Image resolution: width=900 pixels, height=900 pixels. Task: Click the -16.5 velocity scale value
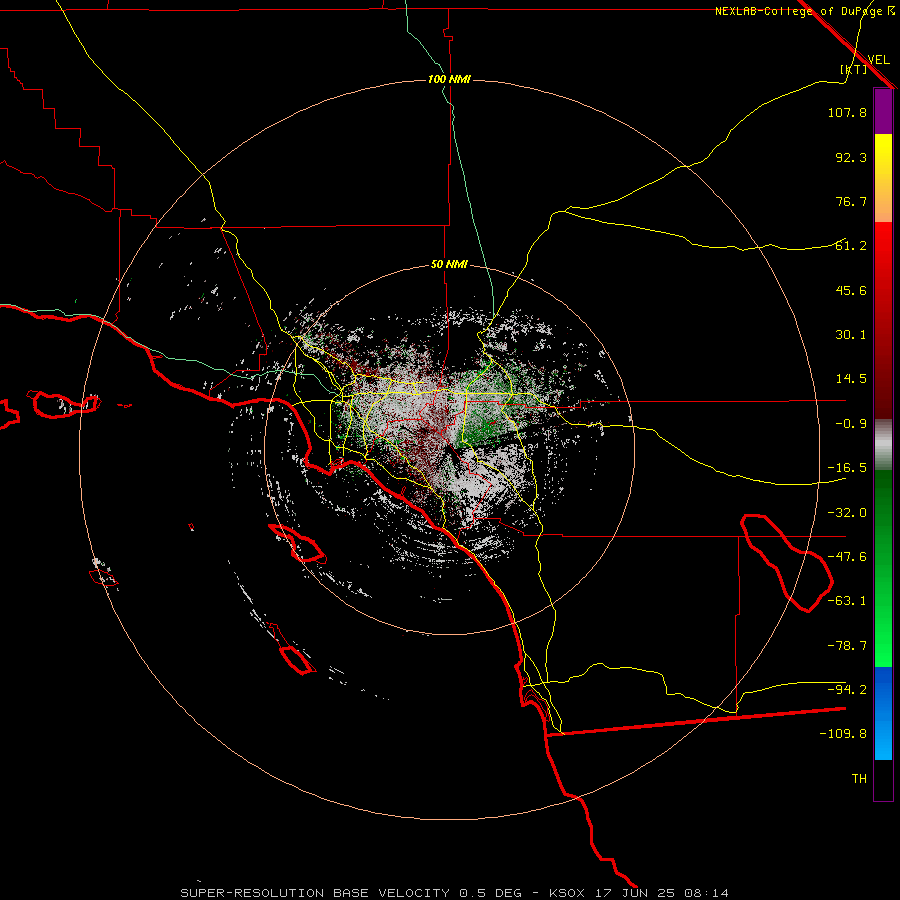tap(847, 468)
